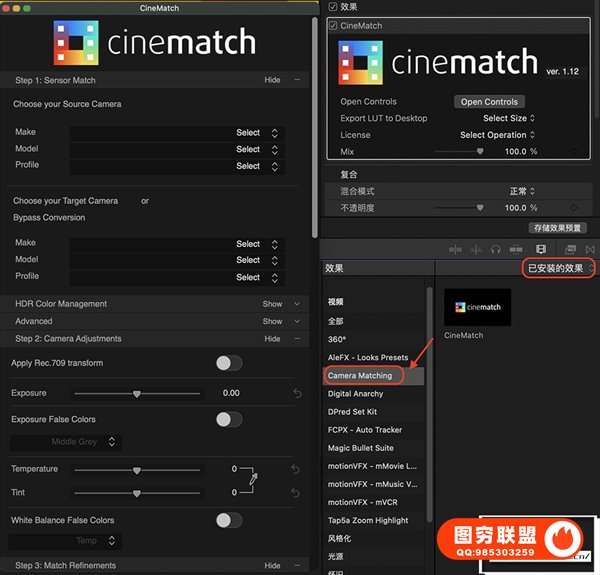Click the Exposure slider handle
Image resolution: width=600 pixels, height=575 pixels.
(136, 394)
